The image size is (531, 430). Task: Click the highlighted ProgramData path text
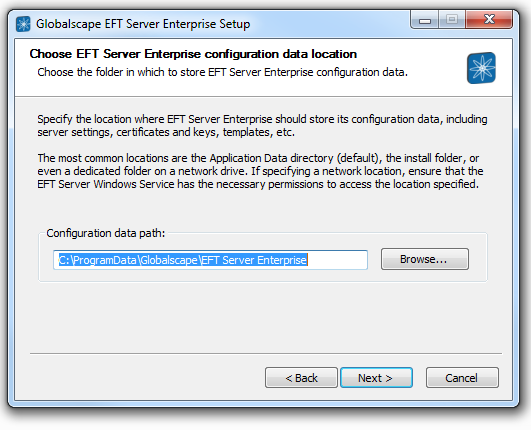[x=183, y=260]
